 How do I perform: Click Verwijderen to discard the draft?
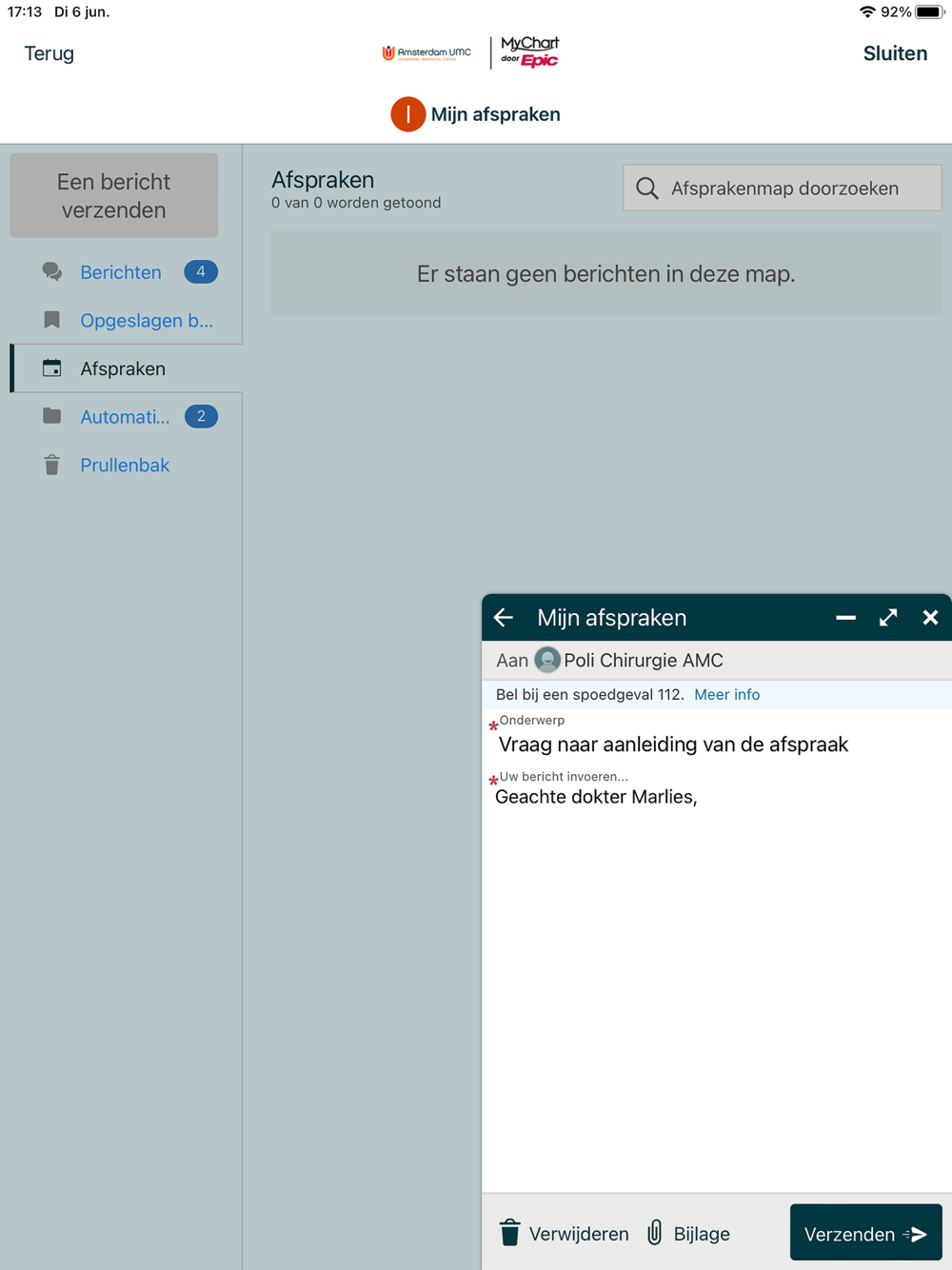tap(579, 1234)
